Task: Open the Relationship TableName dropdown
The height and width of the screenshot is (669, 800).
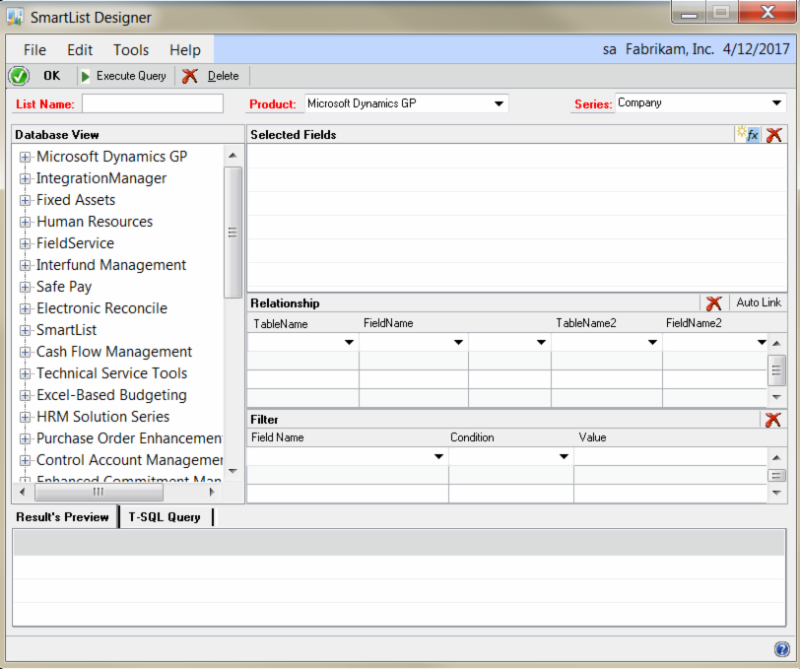Action: [349, 342]
